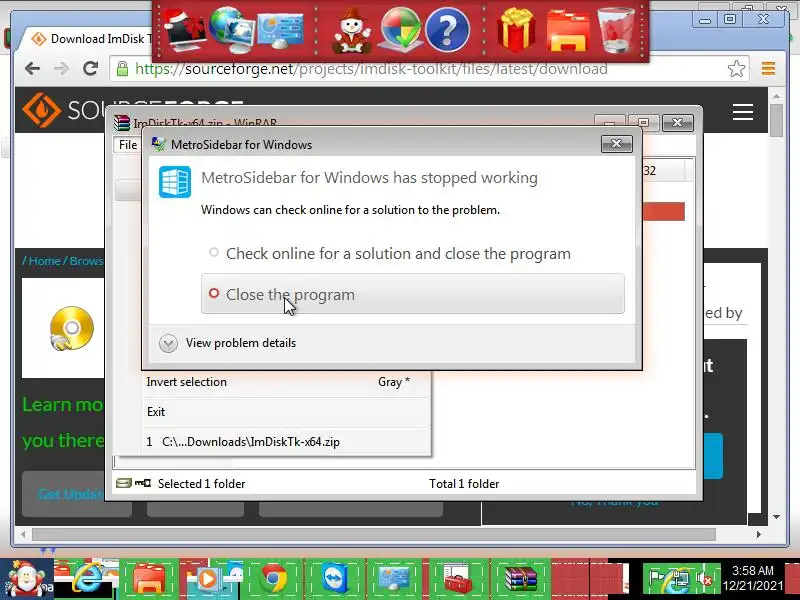800x600 pixels.
Task: Go back using Chrome's back arrow
Action: tap(32, 68)
